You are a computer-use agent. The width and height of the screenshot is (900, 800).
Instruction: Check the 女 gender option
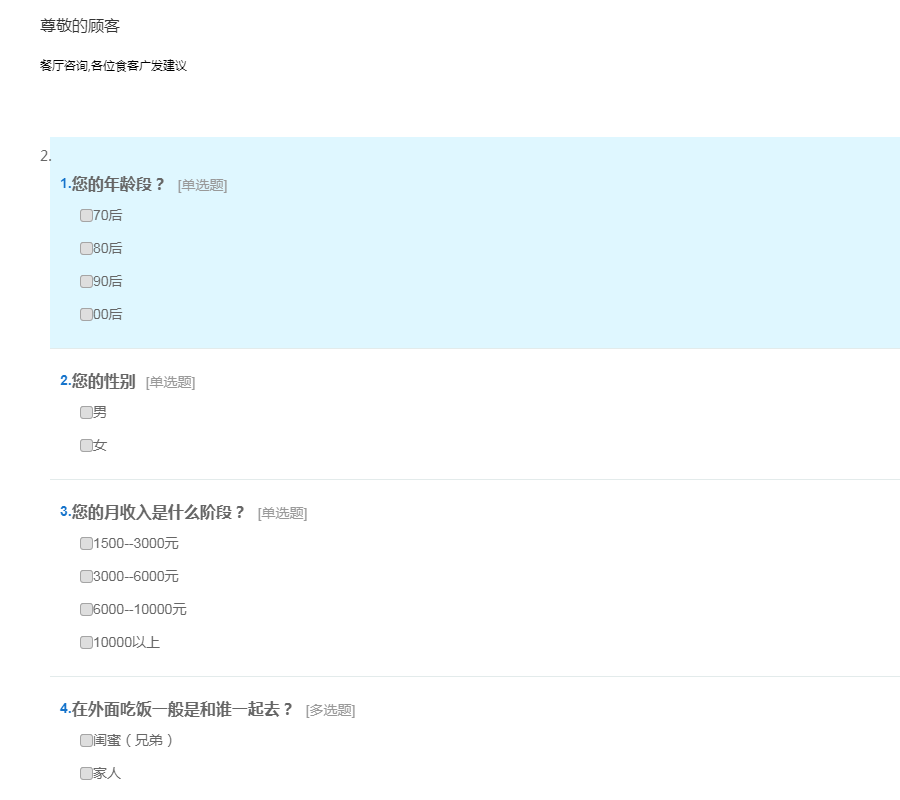86,445
